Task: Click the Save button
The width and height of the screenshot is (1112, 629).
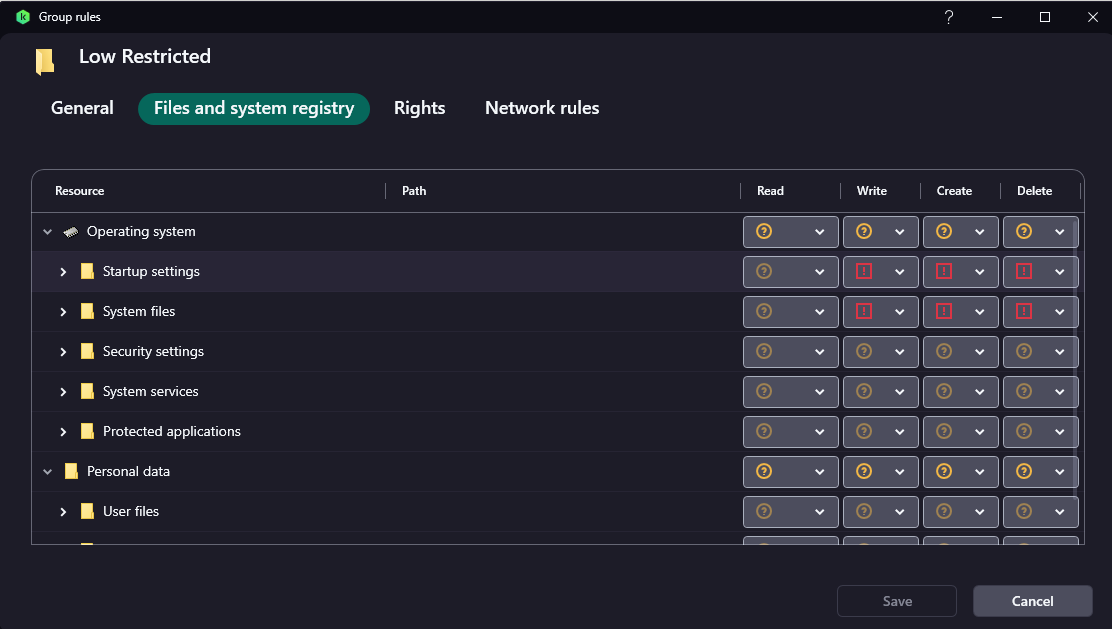Action: (x=897, y=601)
